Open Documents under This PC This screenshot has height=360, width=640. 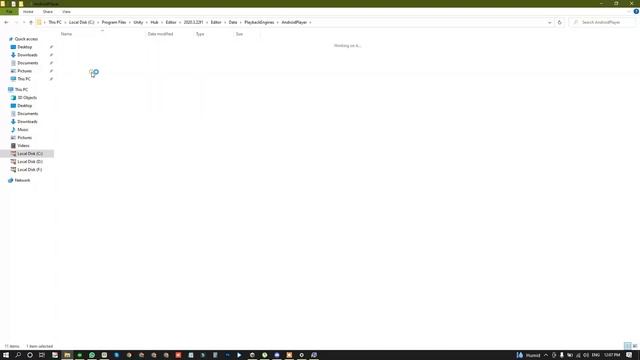[27, 113]
